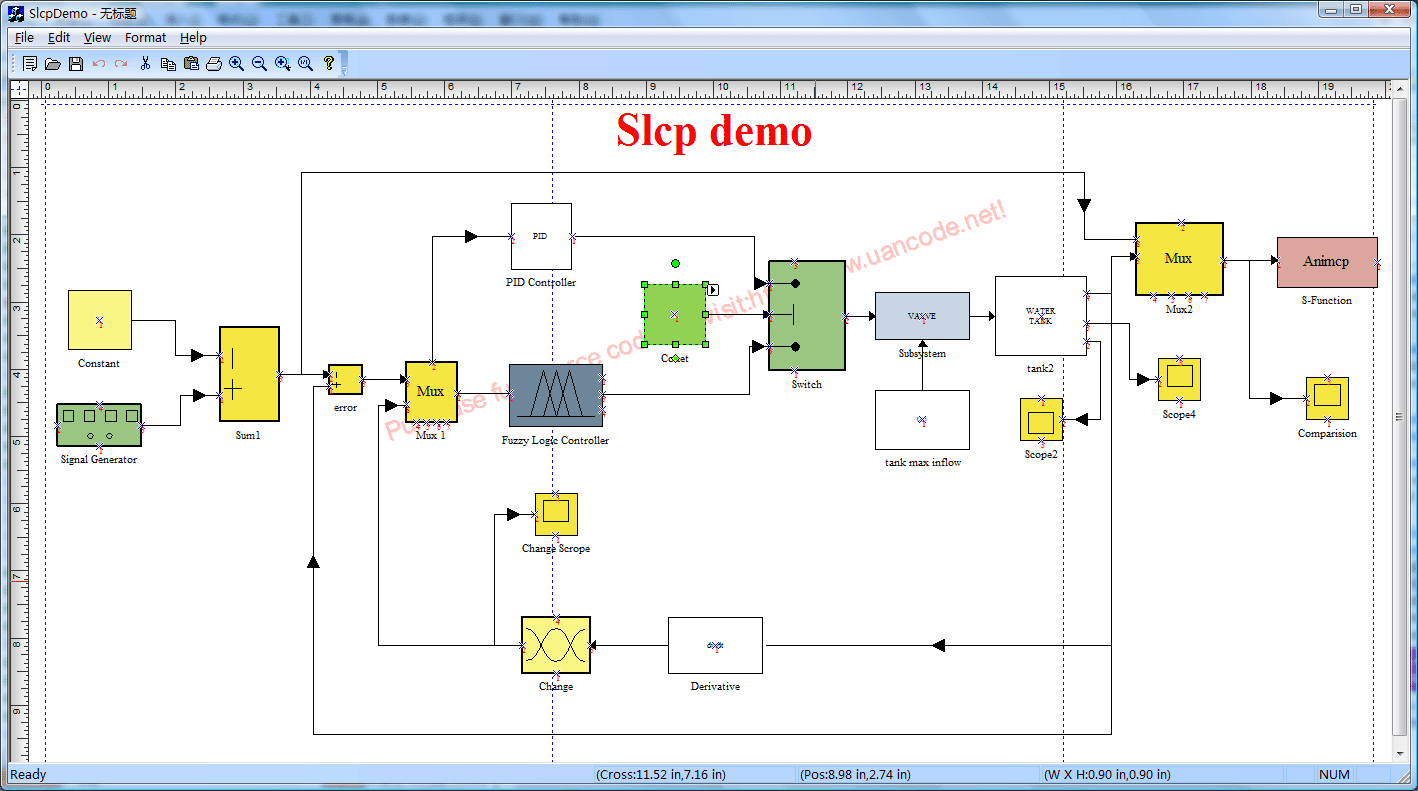Click the NUM status bar indicator

point(1334,774)
